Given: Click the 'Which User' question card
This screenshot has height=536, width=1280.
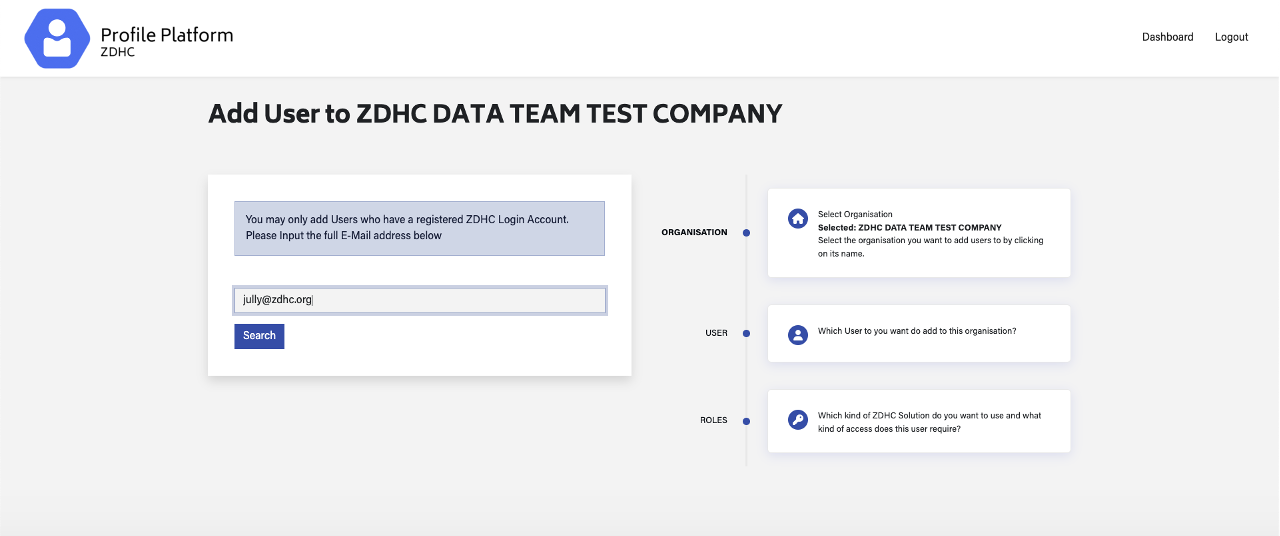Looking at the screenshot, I should pyautogui.click(x=917, y=331).
